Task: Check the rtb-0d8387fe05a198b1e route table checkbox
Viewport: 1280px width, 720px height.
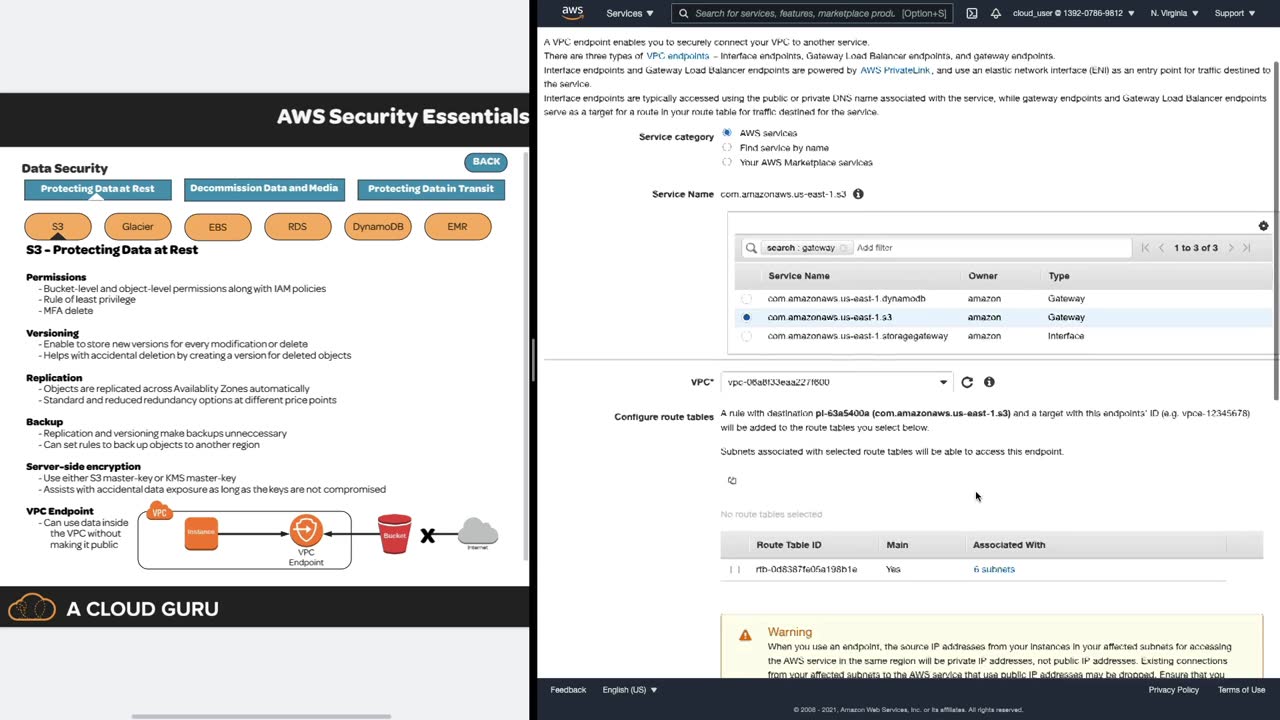Action: [735, 570]
